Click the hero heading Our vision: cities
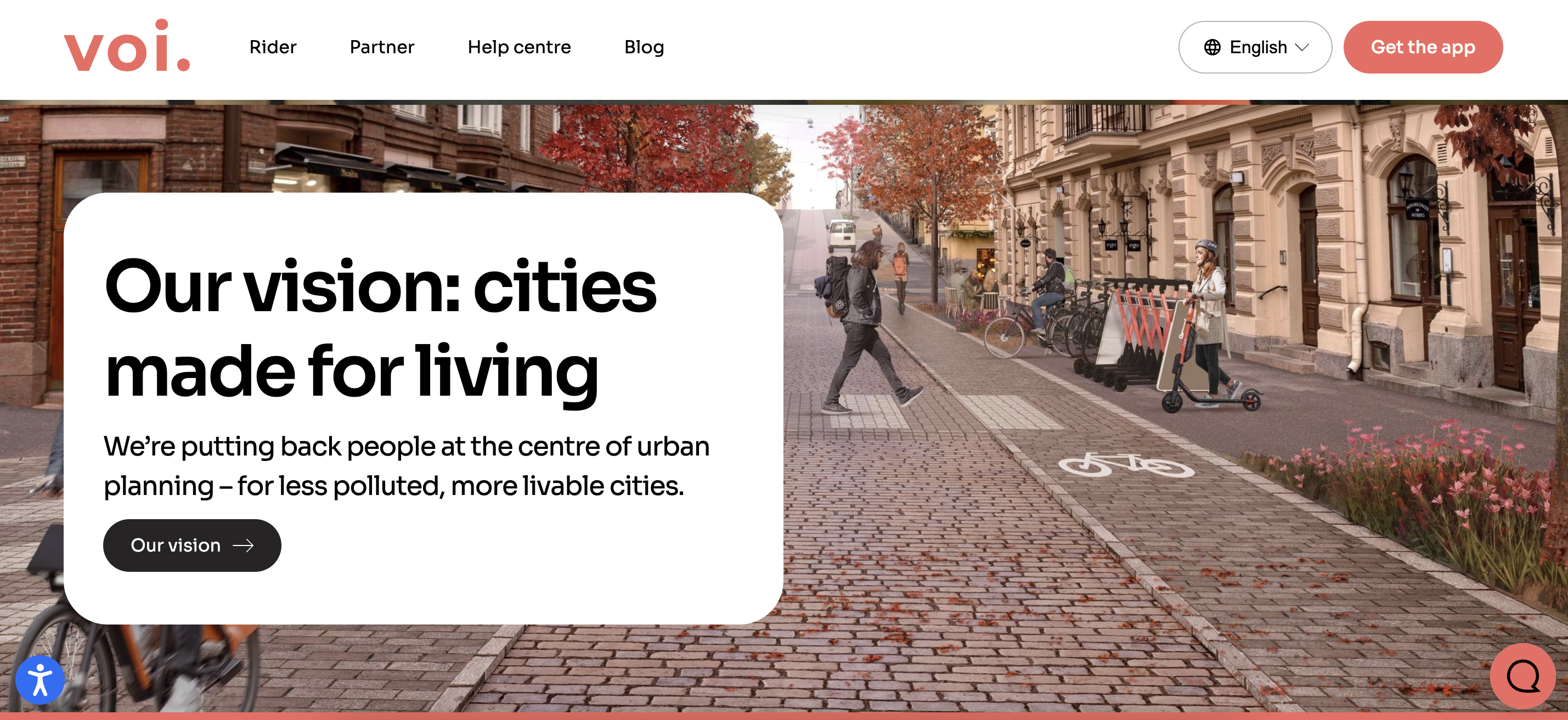The height and width of the screenshot is (720, 1568). [380, 286]
